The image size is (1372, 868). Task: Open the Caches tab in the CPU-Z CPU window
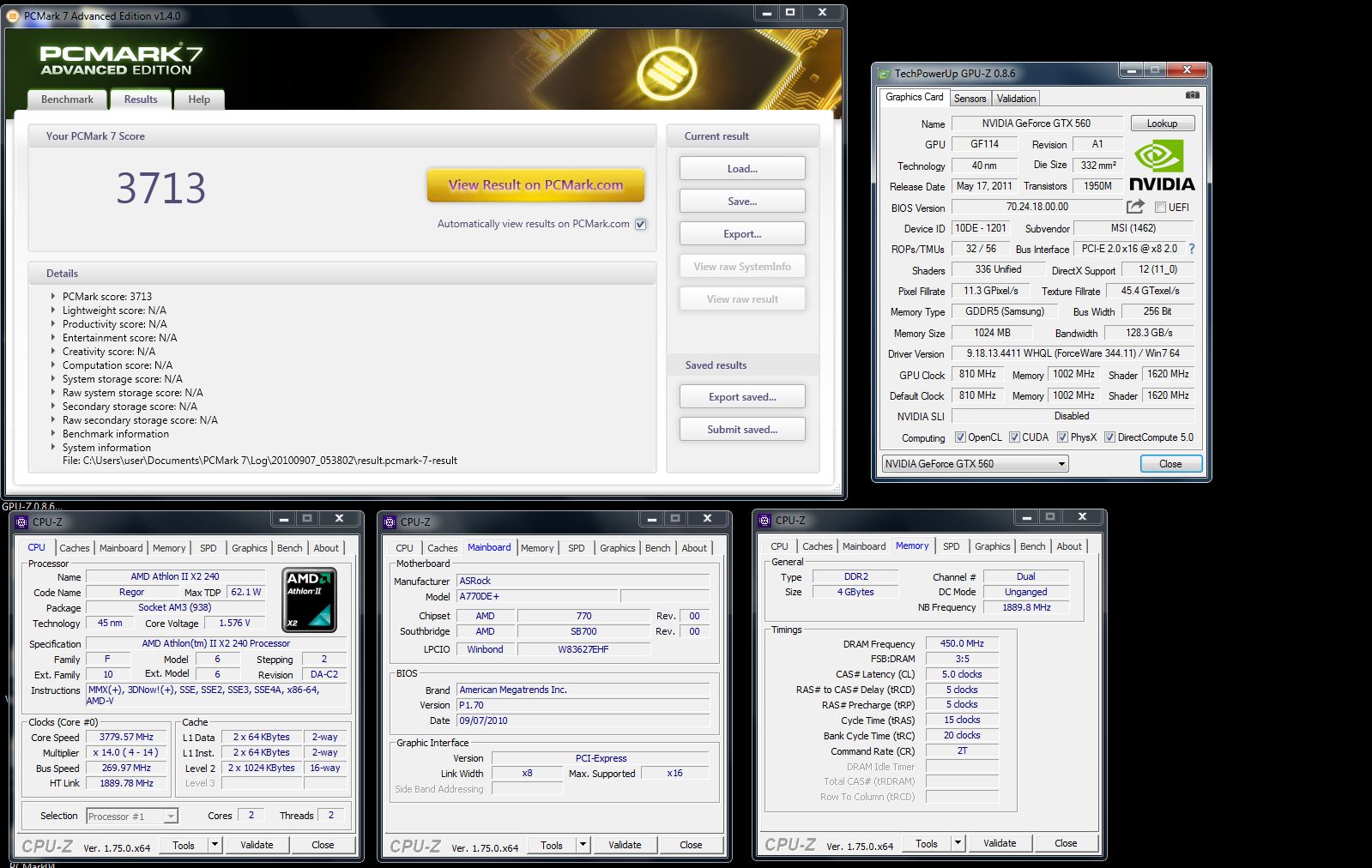74,548
